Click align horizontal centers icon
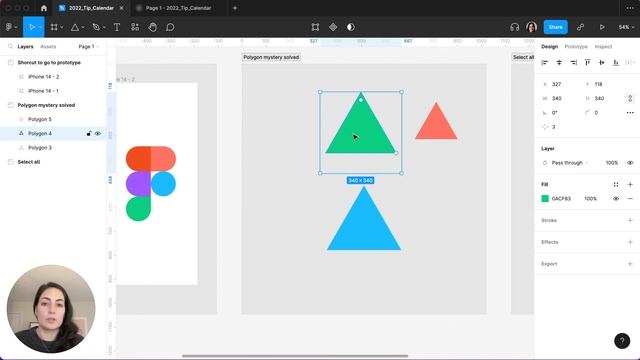This screenshot has height=360, width=640. point(559,62)
